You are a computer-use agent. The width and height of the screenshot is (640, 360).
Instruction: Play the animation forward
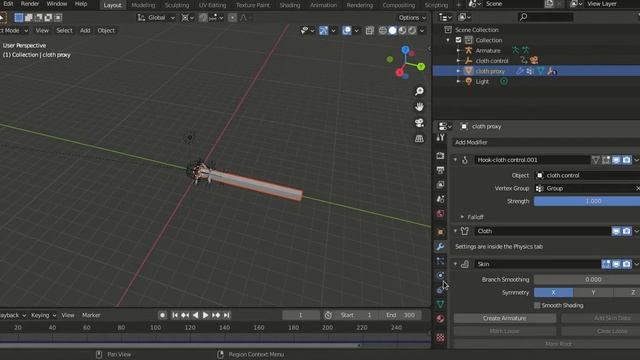205,315
